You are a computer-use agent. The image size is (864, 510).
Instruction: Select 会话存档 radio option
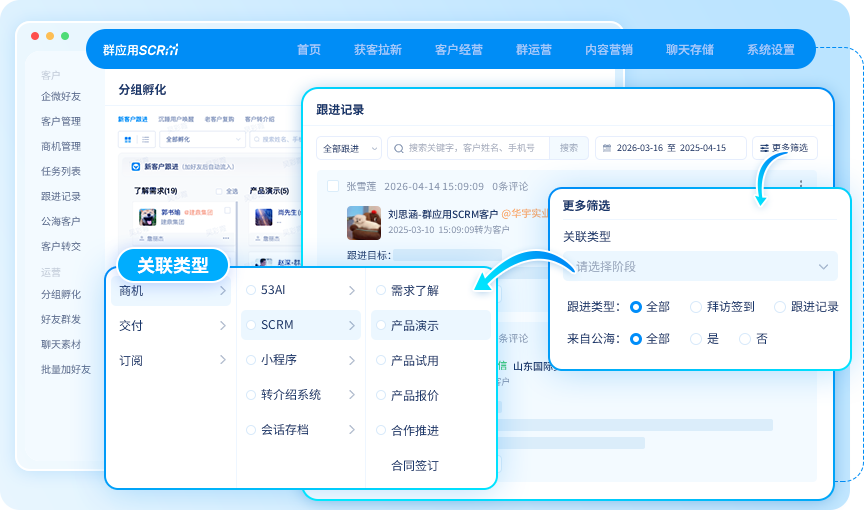(x=251, y=430)
